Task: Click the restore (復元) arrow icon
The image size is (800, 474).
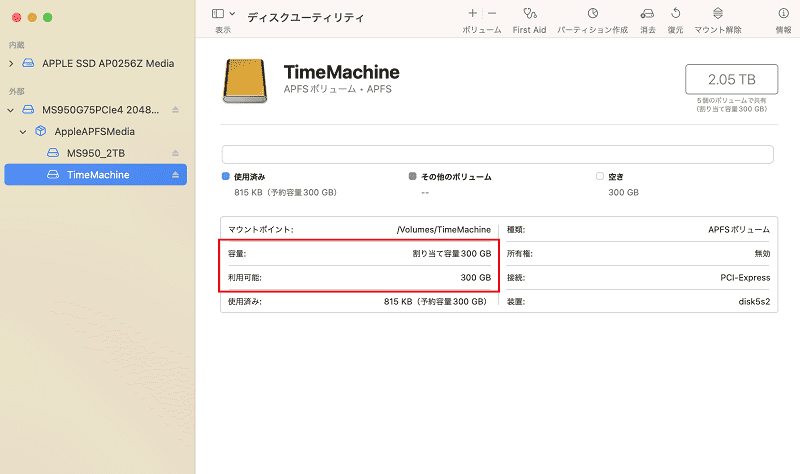Action: point(676,13)
